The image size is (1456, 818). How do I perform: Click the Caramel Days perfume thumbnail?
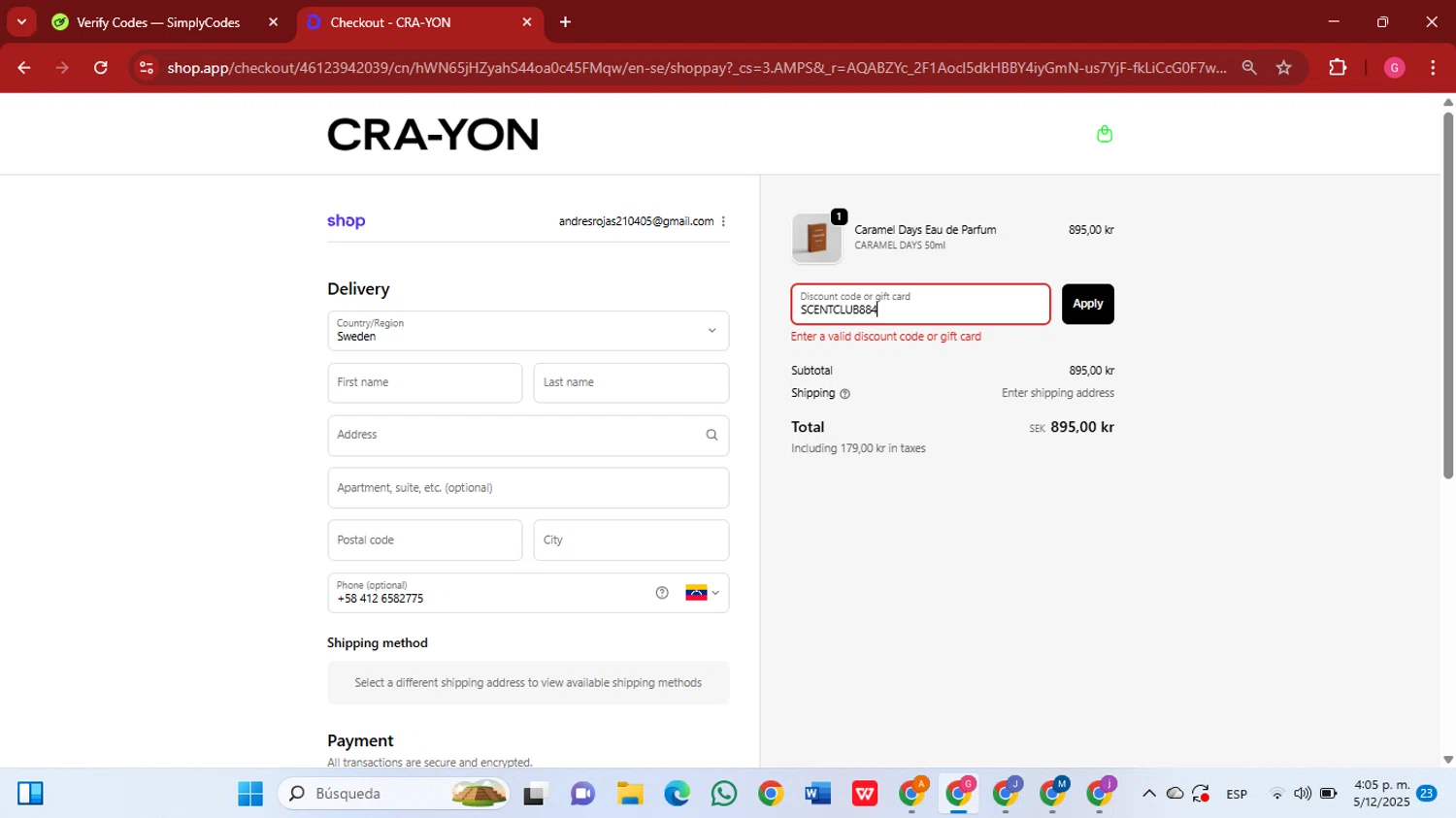817,238
